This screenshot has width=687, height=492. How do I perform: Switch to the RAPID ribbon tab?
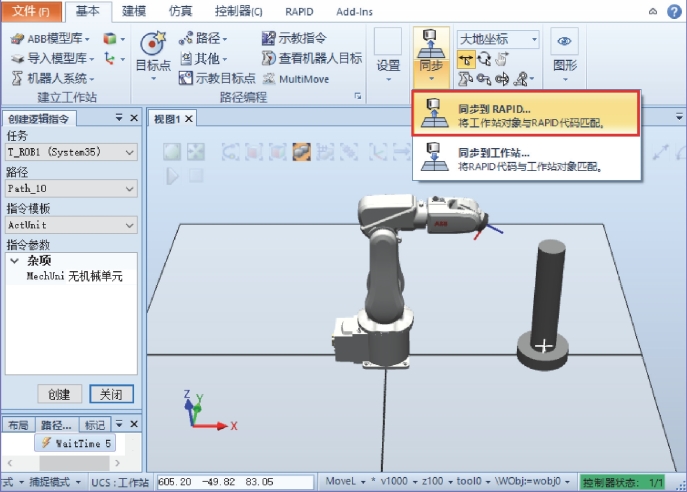(299, 12)
